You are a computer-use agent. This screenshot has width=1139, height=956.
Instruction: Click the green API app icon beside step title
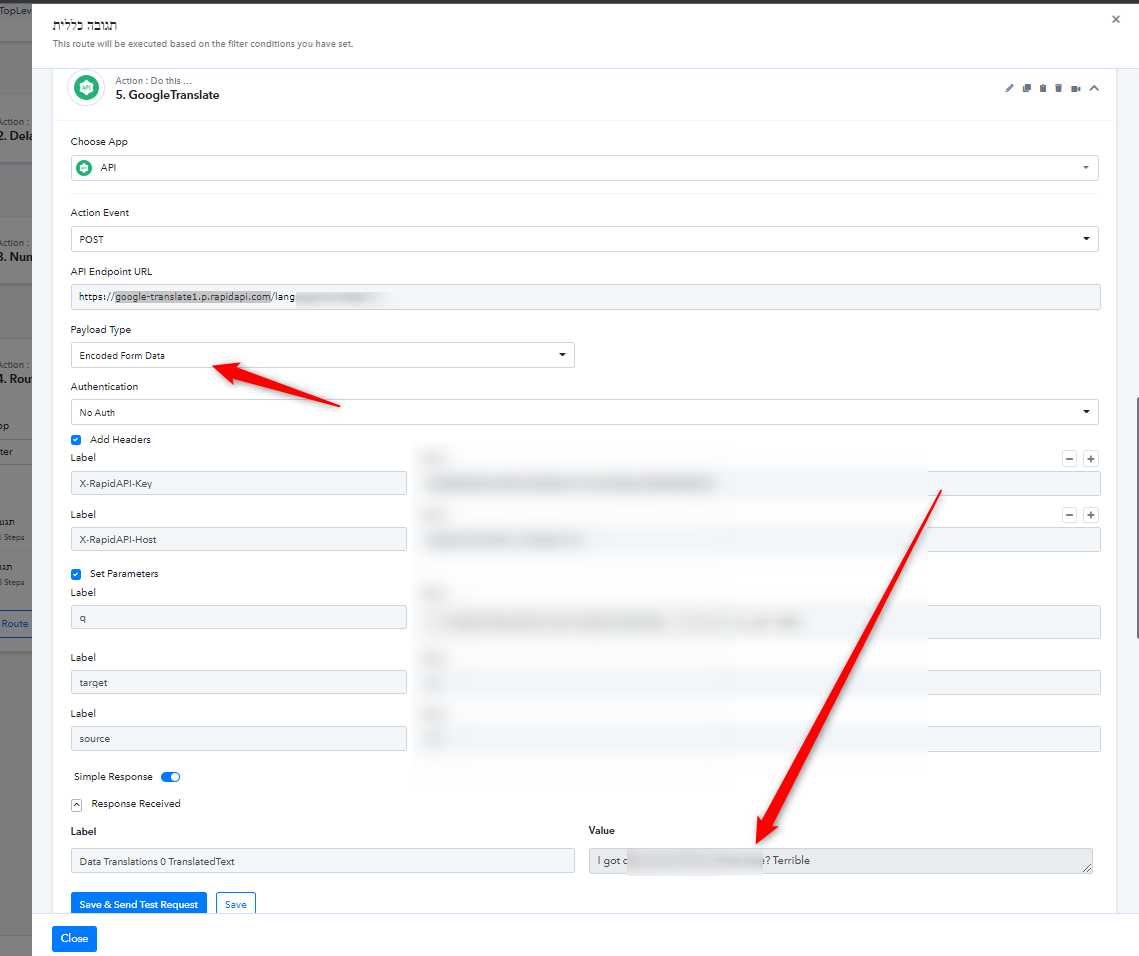tap(86, 88)
